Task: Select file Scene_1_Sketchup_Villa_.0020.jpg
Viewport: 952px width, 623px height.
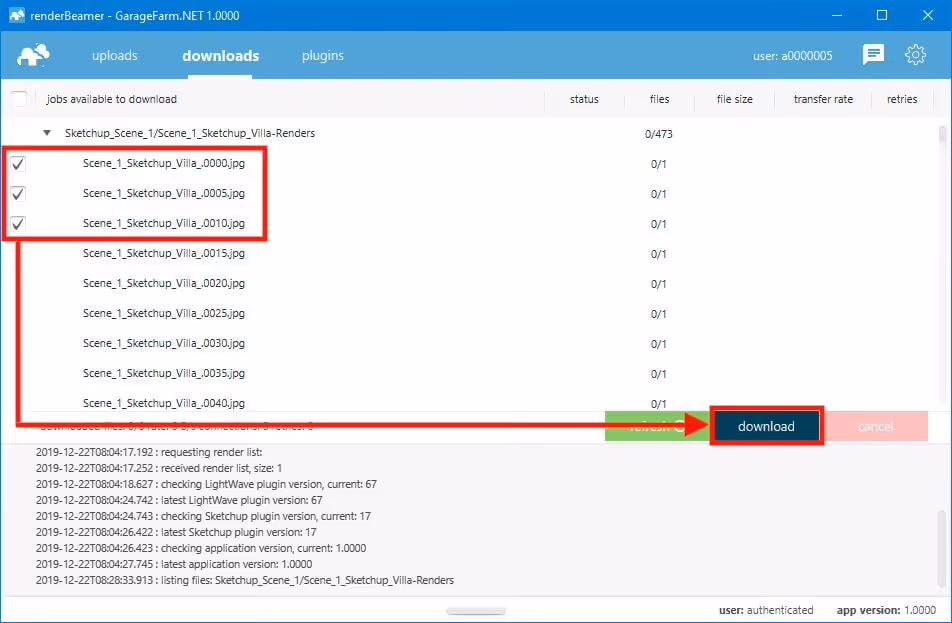Action: pos(163,283)
